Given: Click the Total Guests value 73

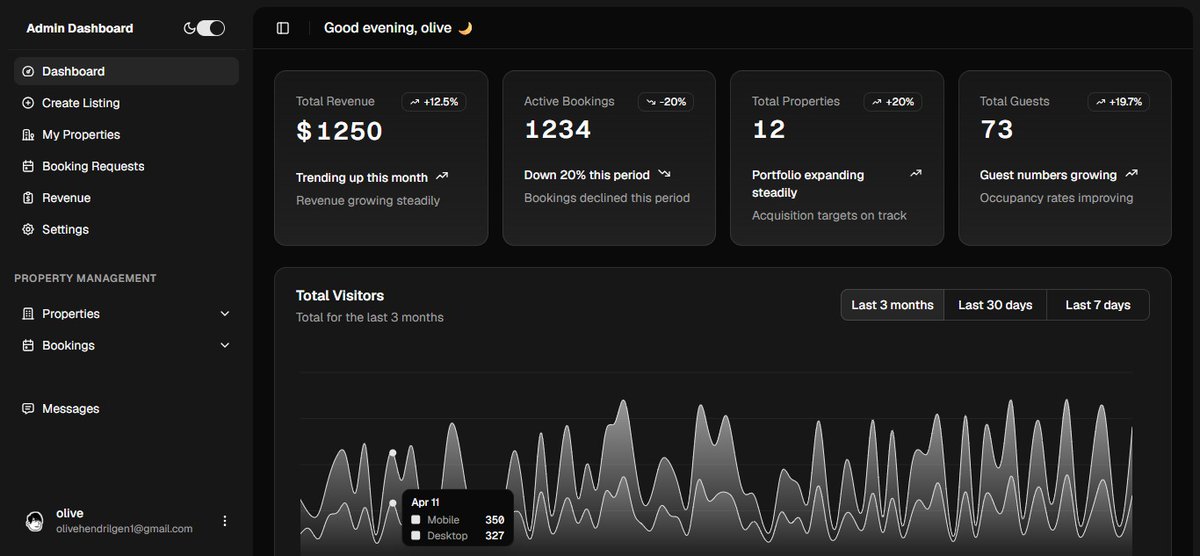Looking at the screenshot, I should pyautogui.click(x=997, y=130).
